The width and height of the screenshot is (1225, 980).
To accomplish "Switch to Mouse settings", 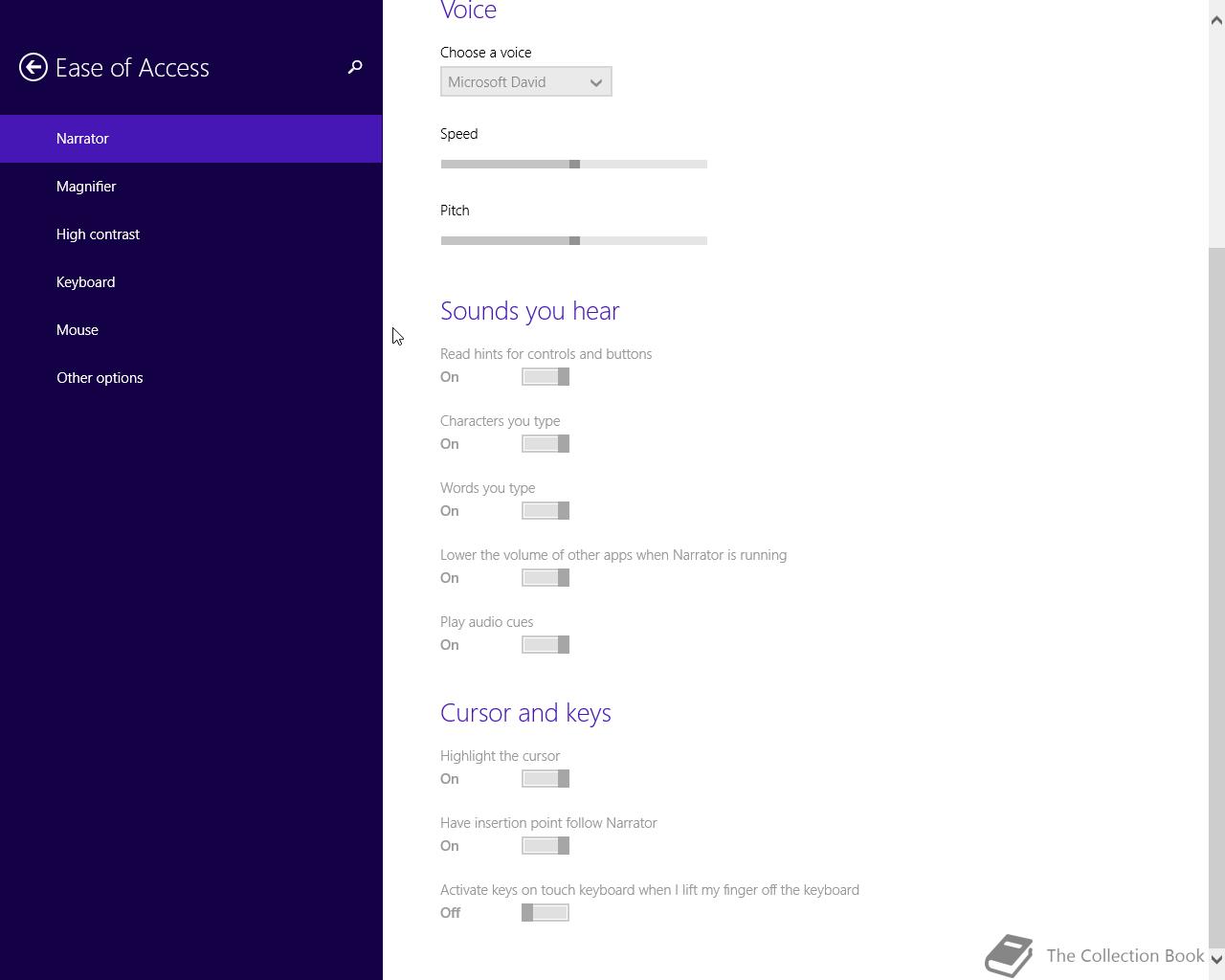I will pyautogui.click(x=191, y=330).
